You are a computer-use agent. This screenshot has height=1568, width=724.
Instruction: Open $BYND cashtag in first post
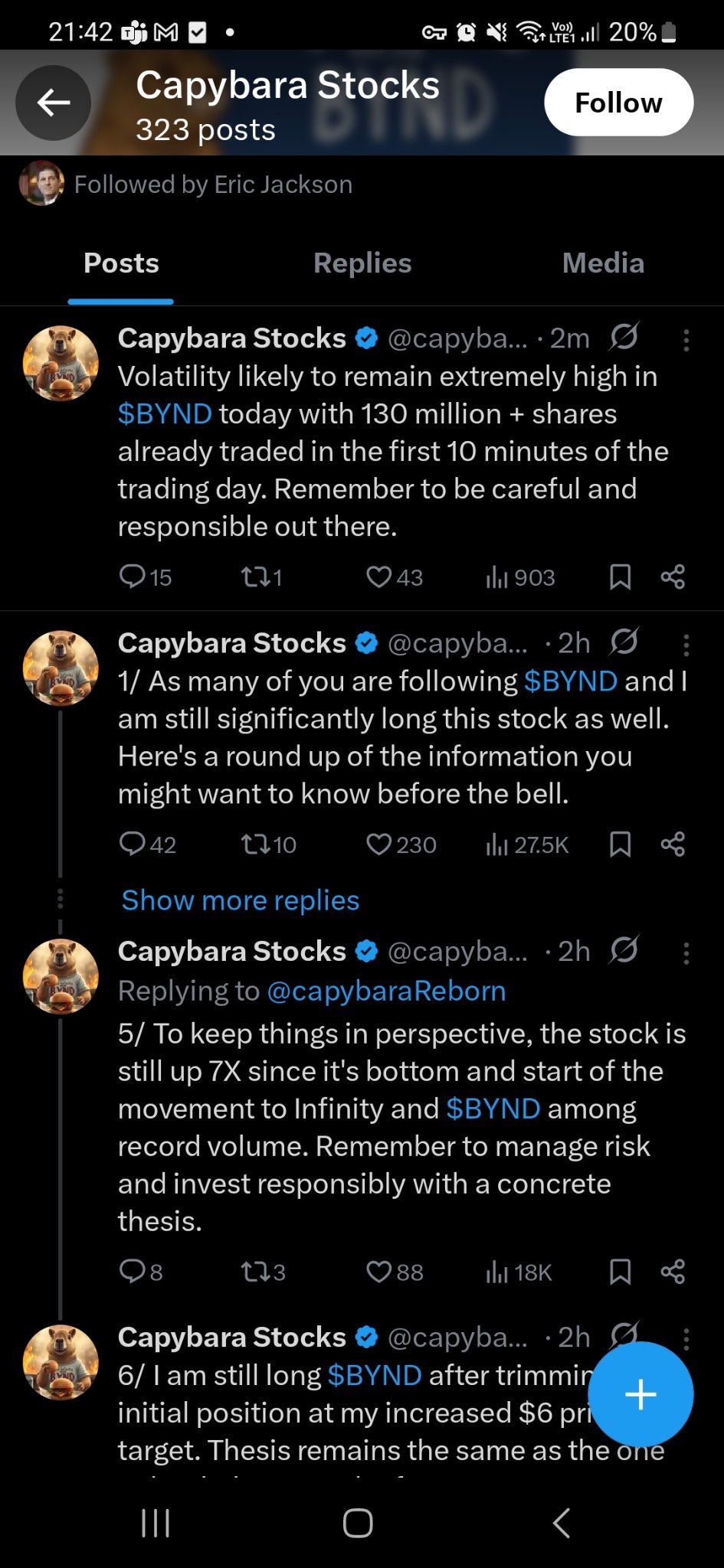165,414
